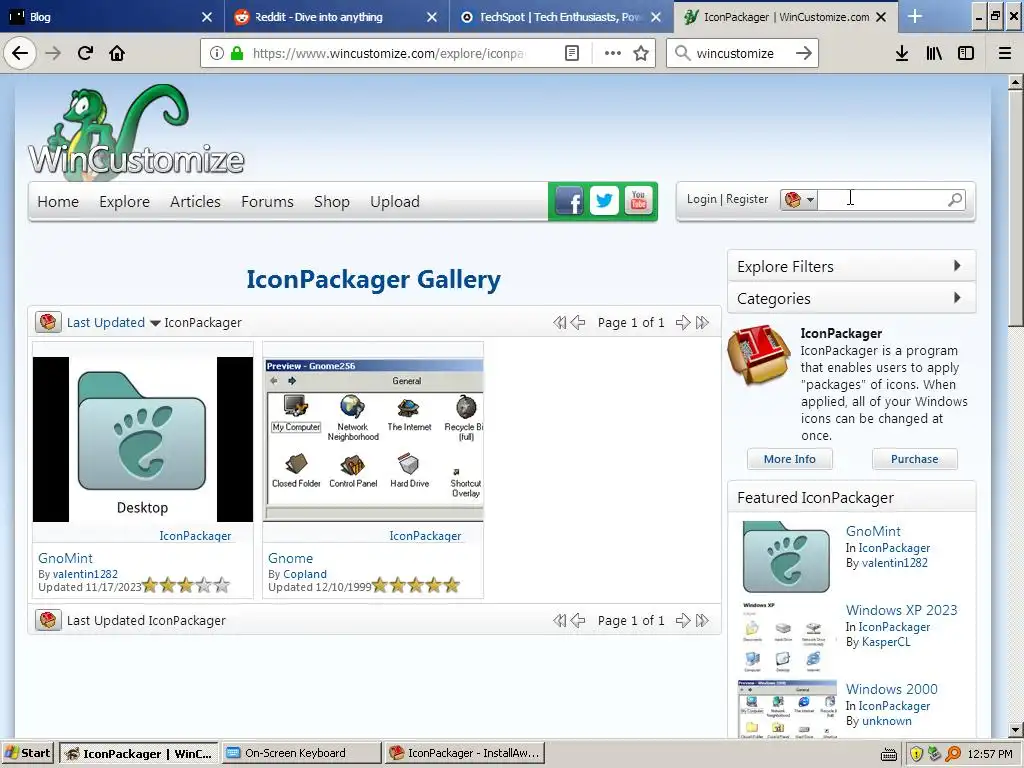Switch to IconPackager InstallAware taskbar item

tap(464, 753)
